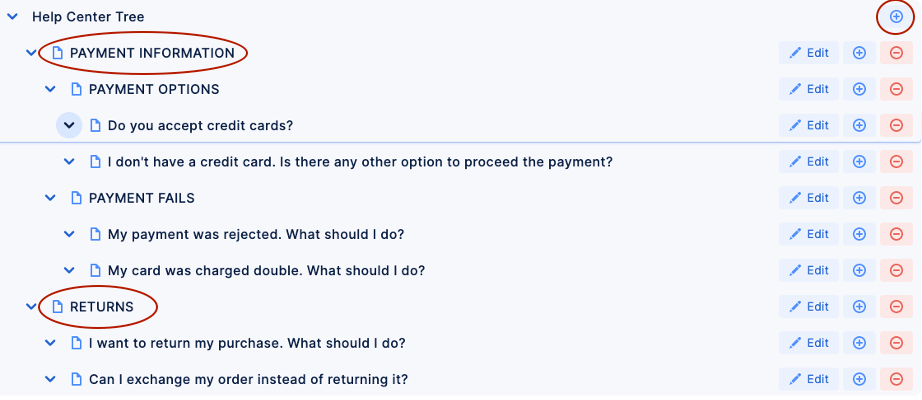Collapse the PAYMENT INFORMATION node

[31, 53]
